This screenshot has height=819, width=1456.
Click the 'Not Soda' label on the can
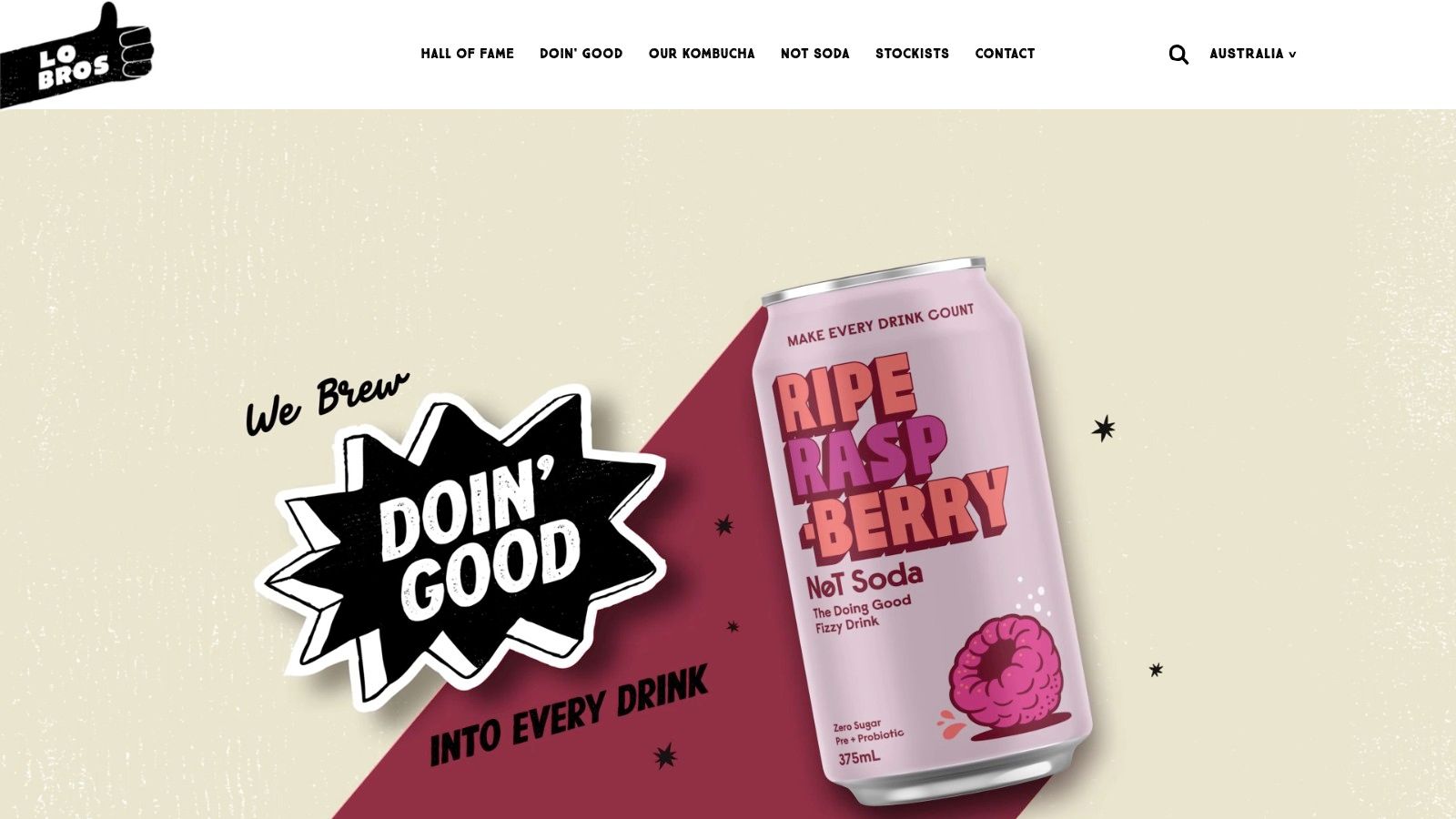864,580
